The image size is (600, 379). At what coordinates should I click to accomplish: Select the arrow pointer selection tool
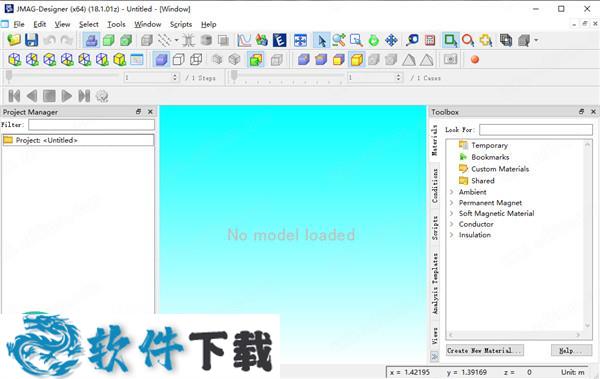tap(321, 40)
